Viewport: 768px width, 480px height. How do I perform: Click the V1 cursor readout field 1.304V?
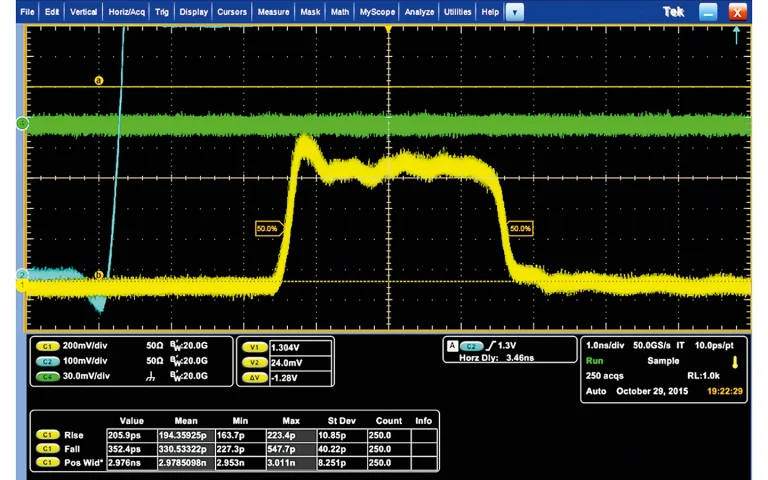coord(301,347)
